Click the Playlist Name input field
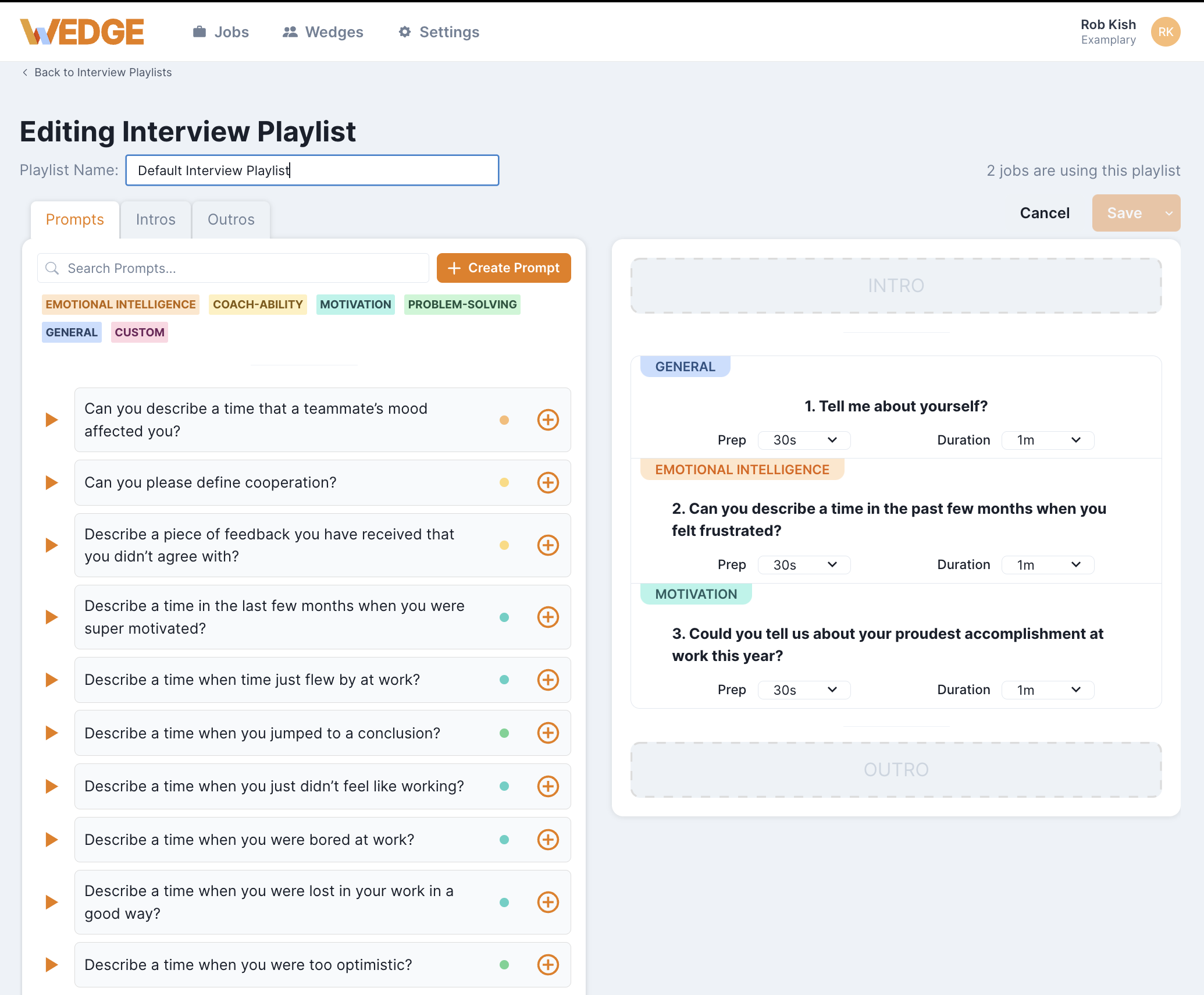This screenshot has width=1204, height=995. pyautogui.click(x=312, y=170)
